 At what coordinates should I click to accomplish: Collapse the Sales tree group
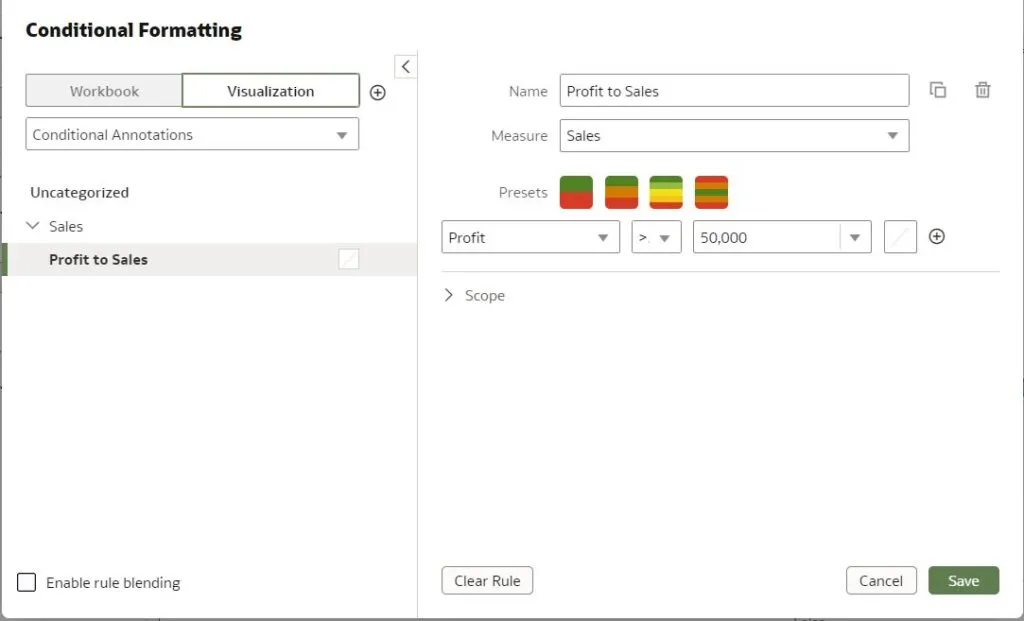pos(33,226)
